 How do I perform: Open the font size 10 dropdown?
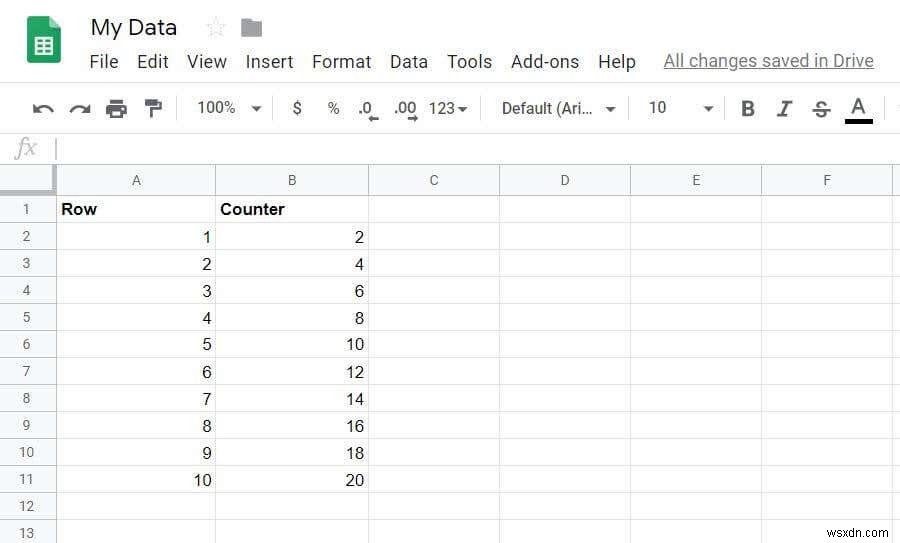(680, 108)
